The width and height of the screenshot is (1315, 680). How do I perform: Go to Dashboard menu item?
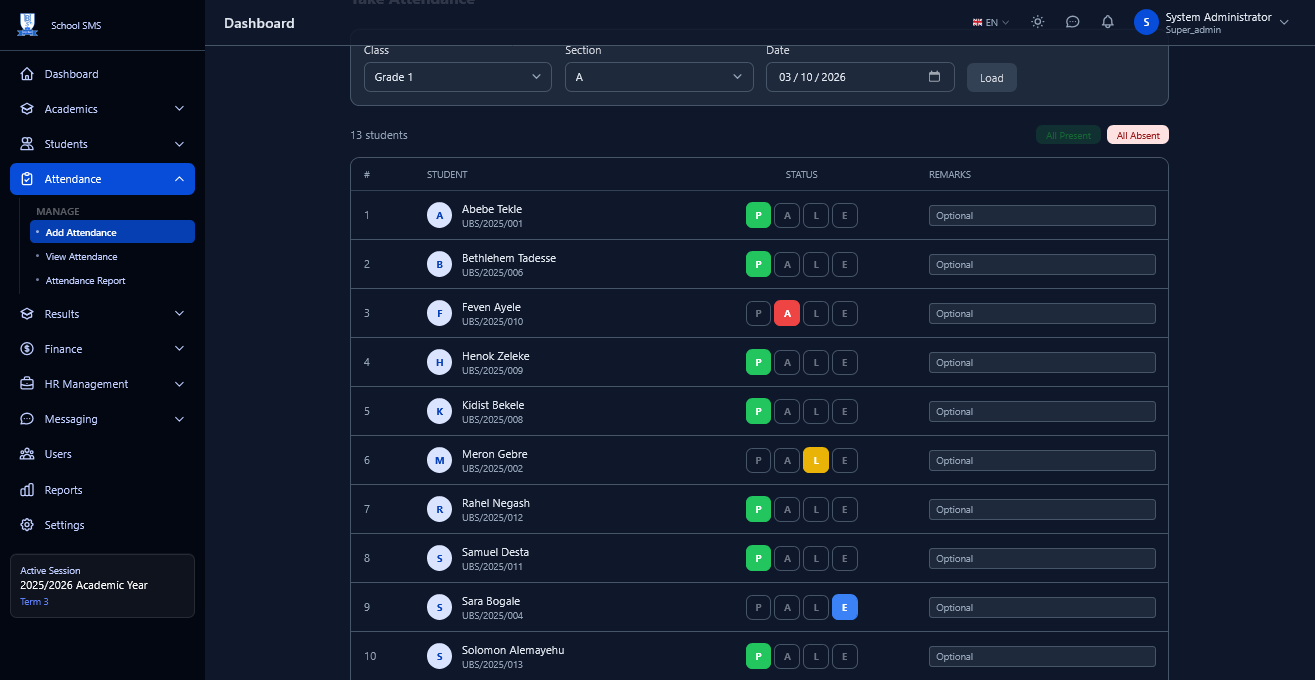pyautogui.click(x=102, y=74)
